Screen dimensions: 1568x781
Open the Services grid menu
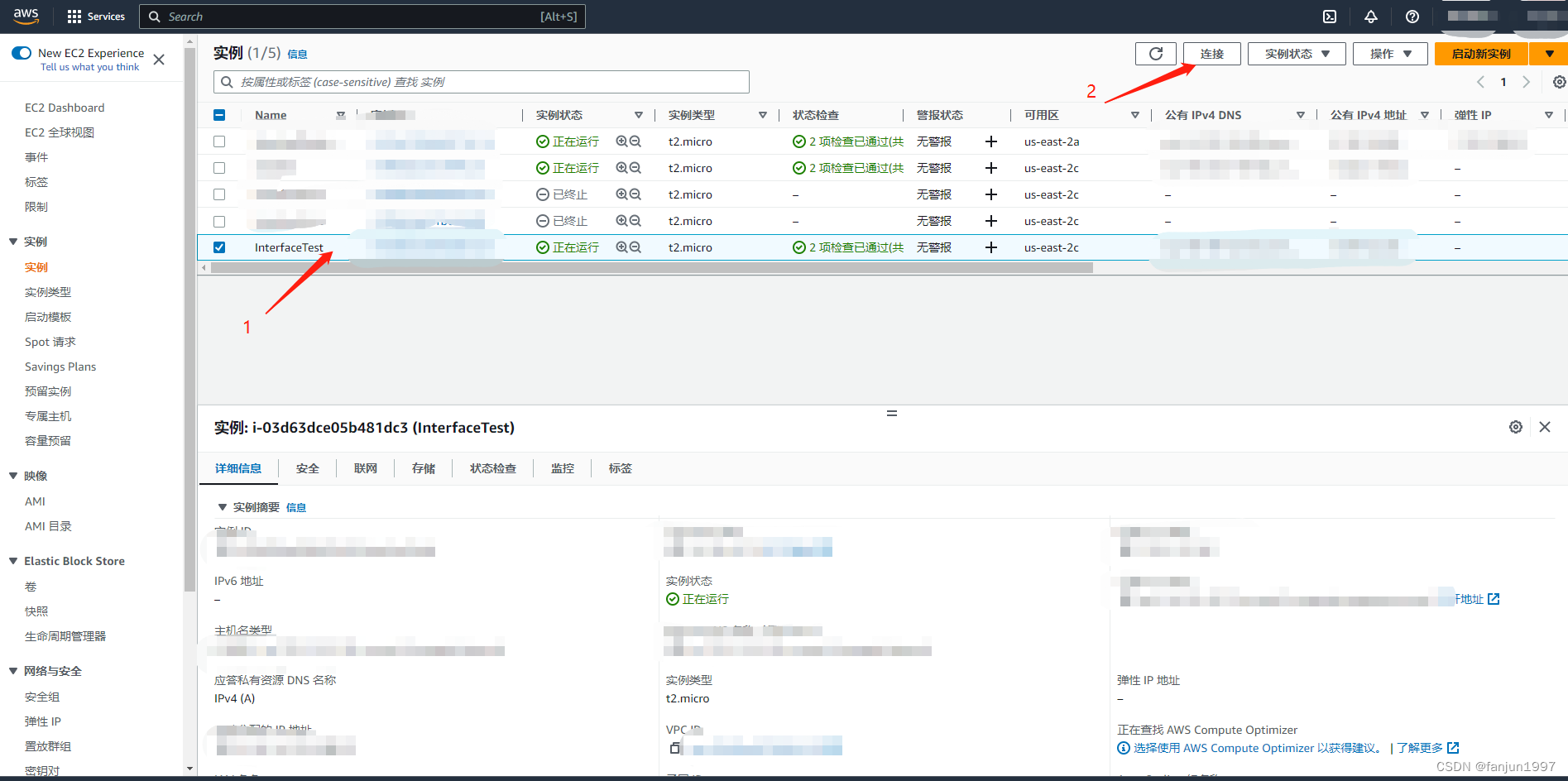click(96, 17)
